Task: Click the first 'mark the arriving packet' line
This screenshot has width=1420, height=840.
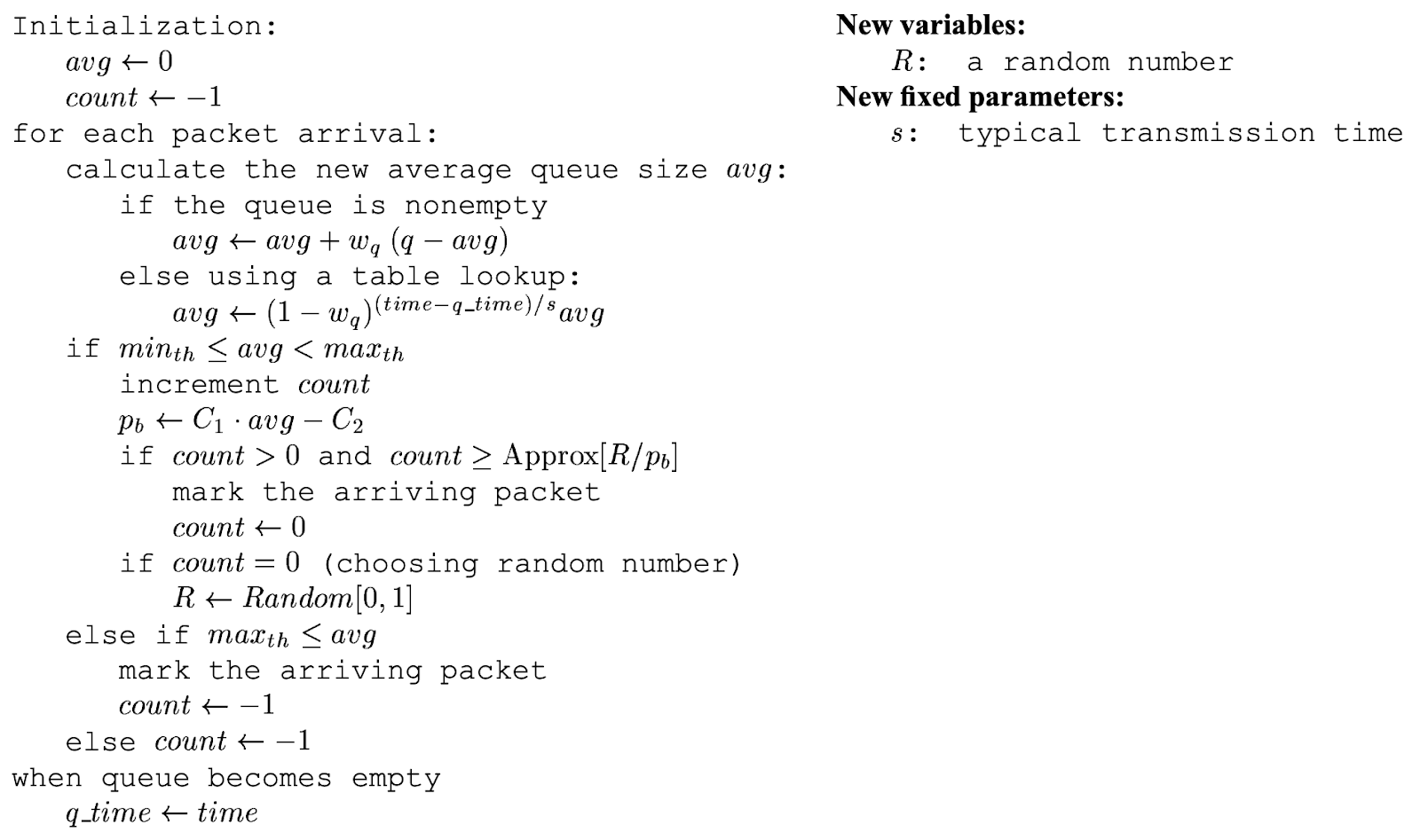Action: point(386,491)
